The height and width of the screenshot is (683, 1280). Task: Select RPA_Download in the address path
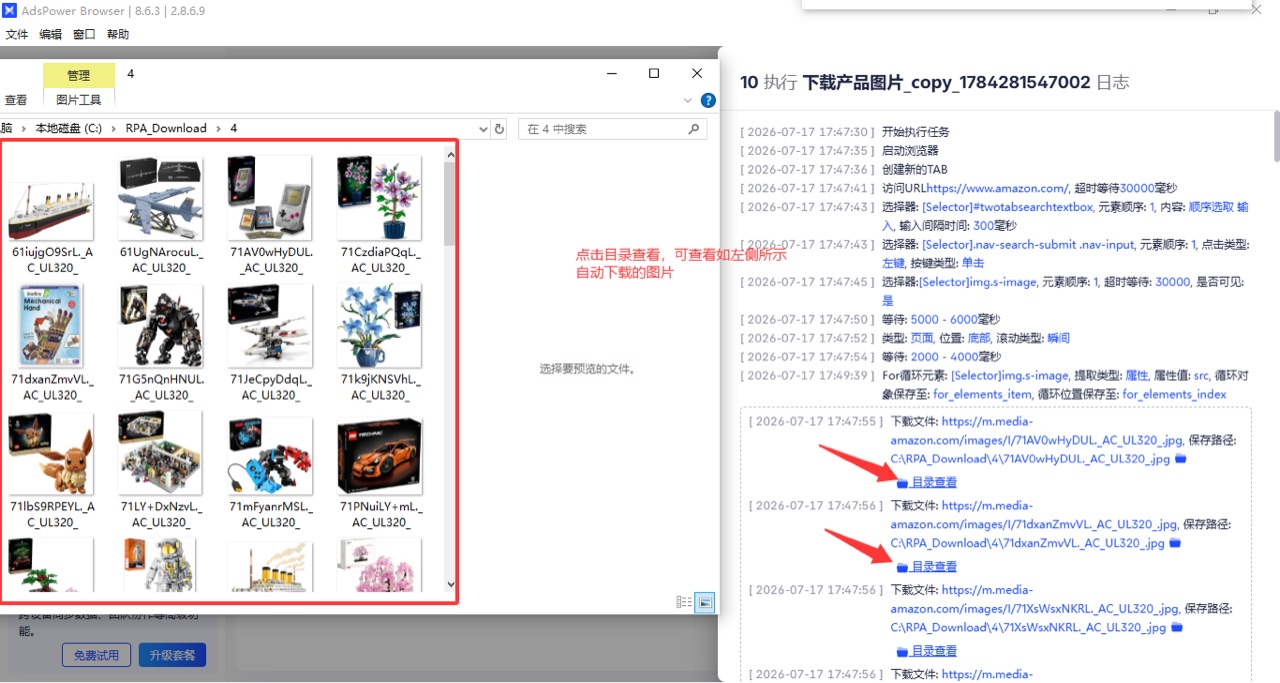[x=166, y=128]
